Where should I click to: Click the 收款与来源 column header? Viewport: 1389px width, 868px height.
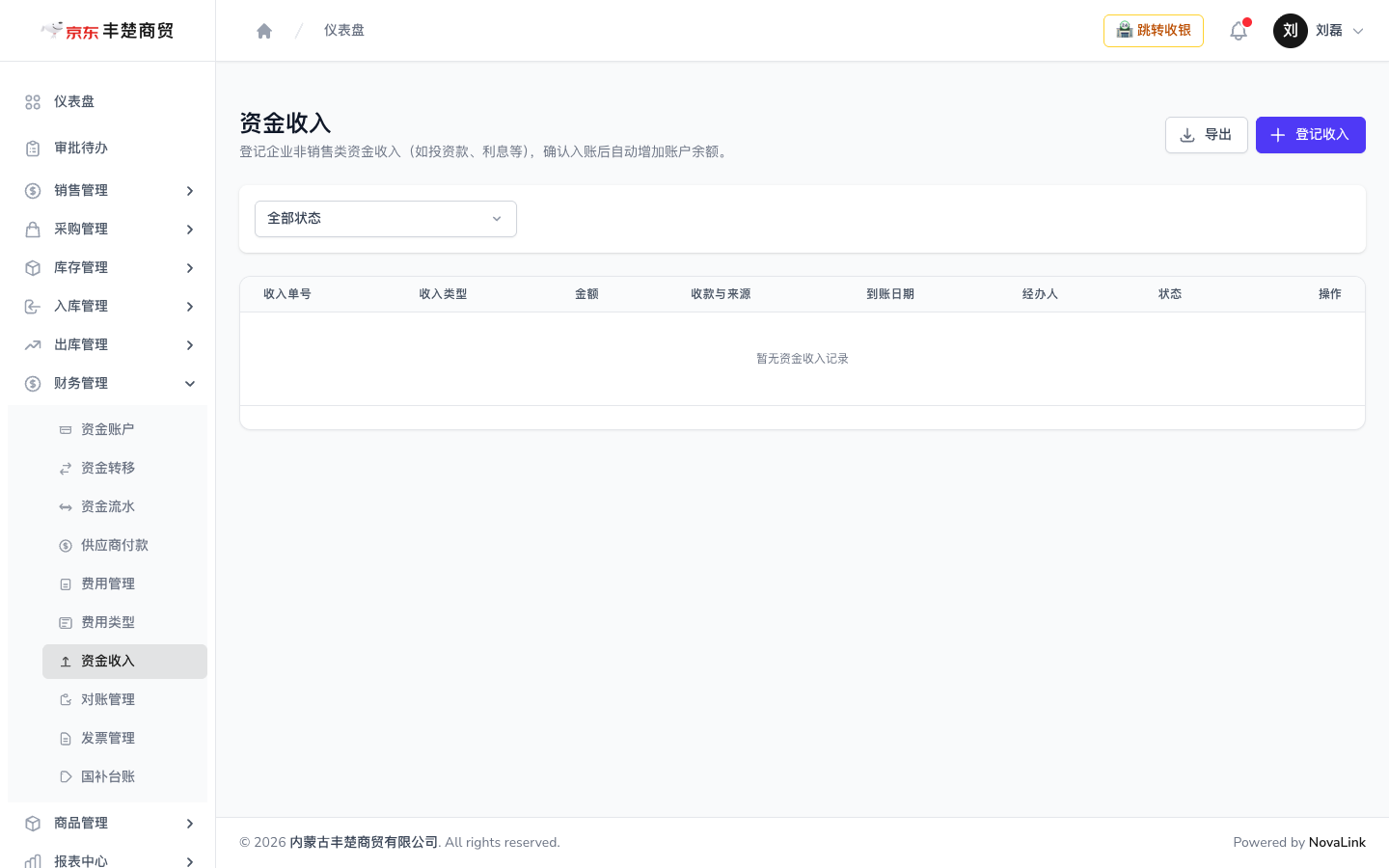[721, 294]
